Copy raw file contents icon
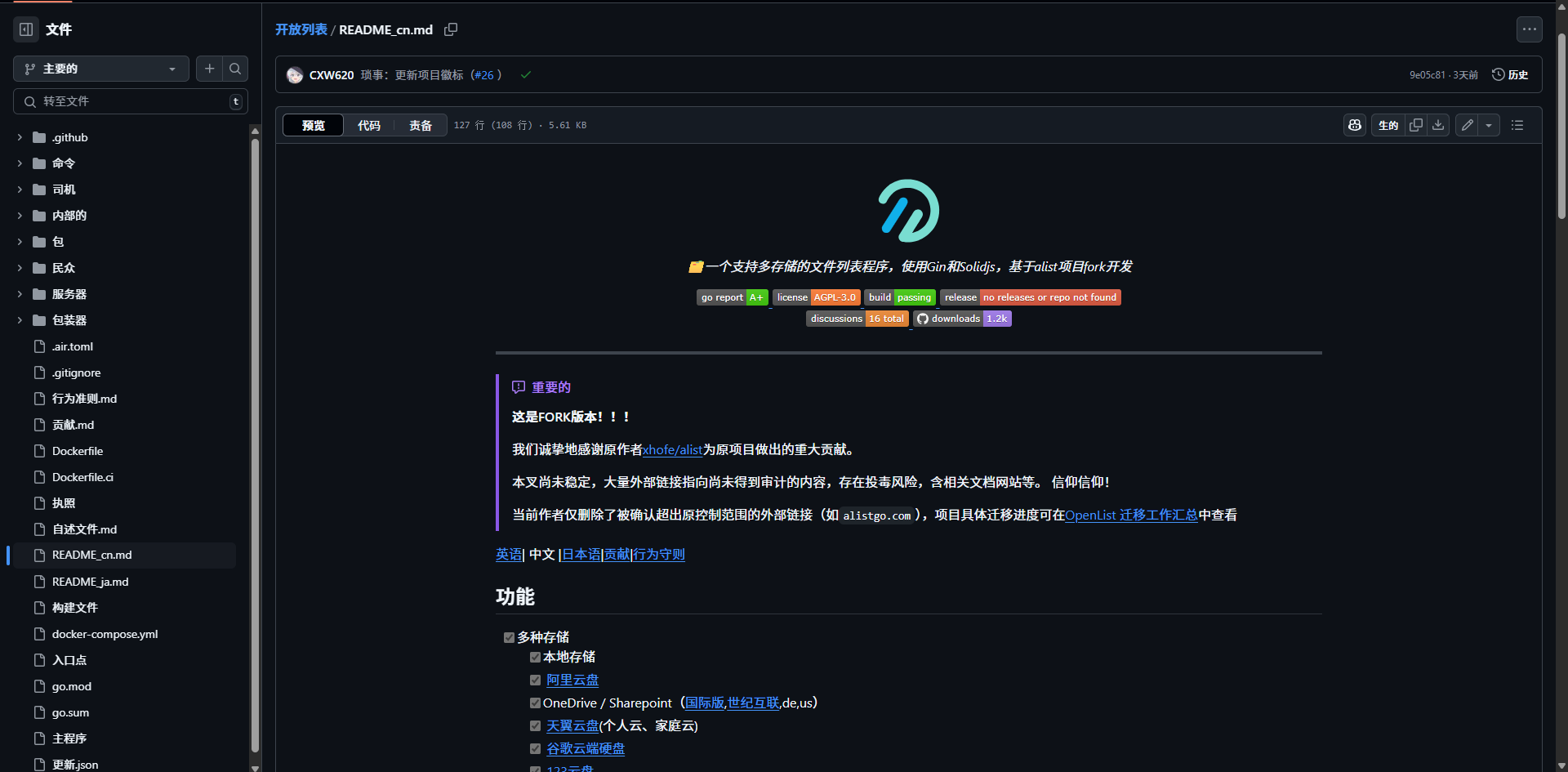1568x772 pixels. [1416, 125]
